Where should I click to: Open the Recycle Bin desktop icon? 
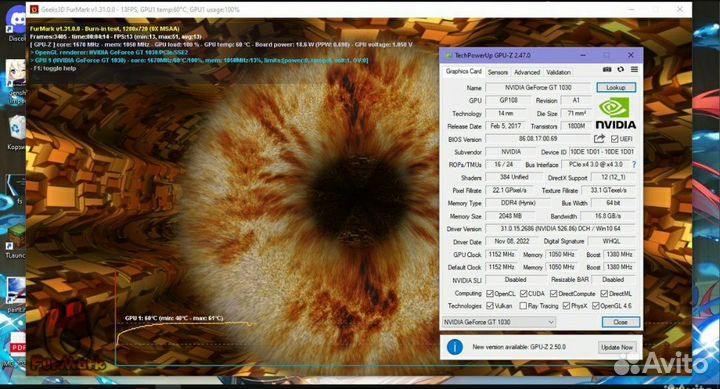16,133
